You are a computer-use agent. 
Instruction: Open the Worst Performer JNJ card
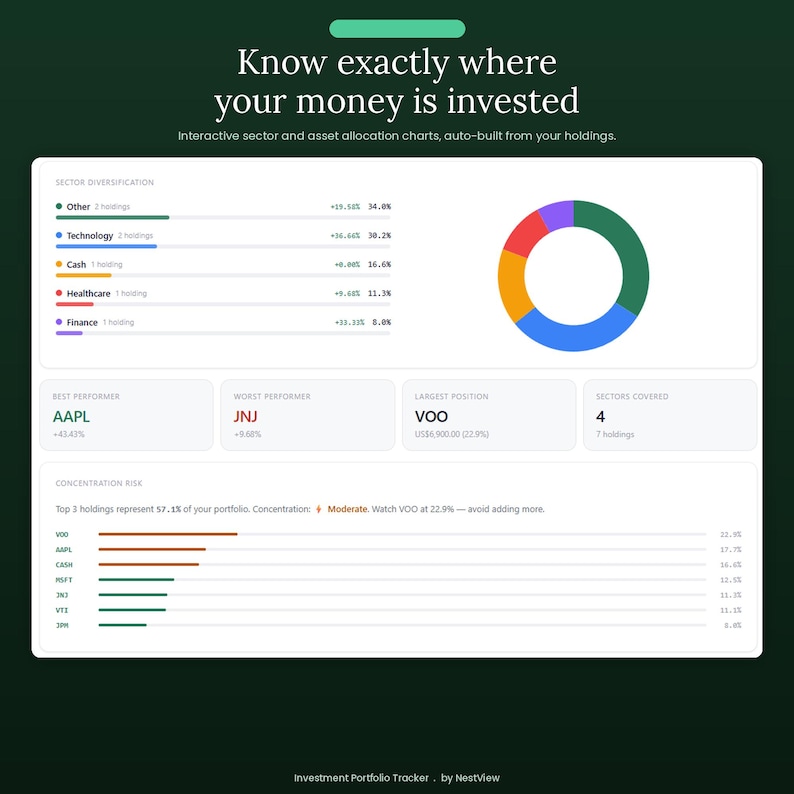pos(307,415)
